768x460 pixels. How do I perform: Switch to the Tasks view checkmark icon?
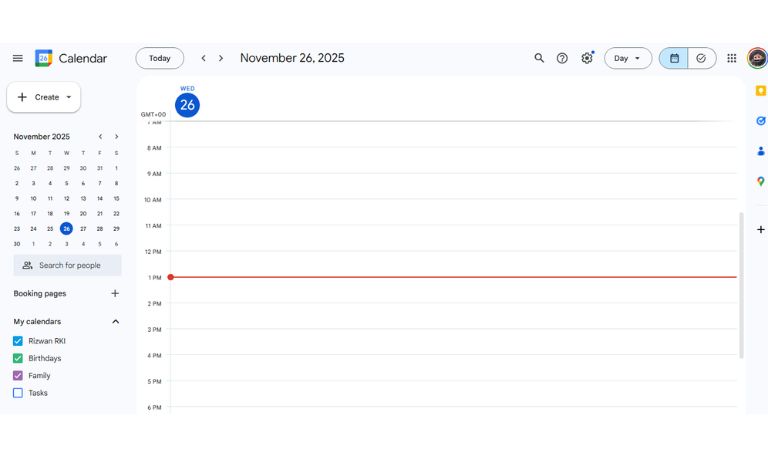[701, 58]
